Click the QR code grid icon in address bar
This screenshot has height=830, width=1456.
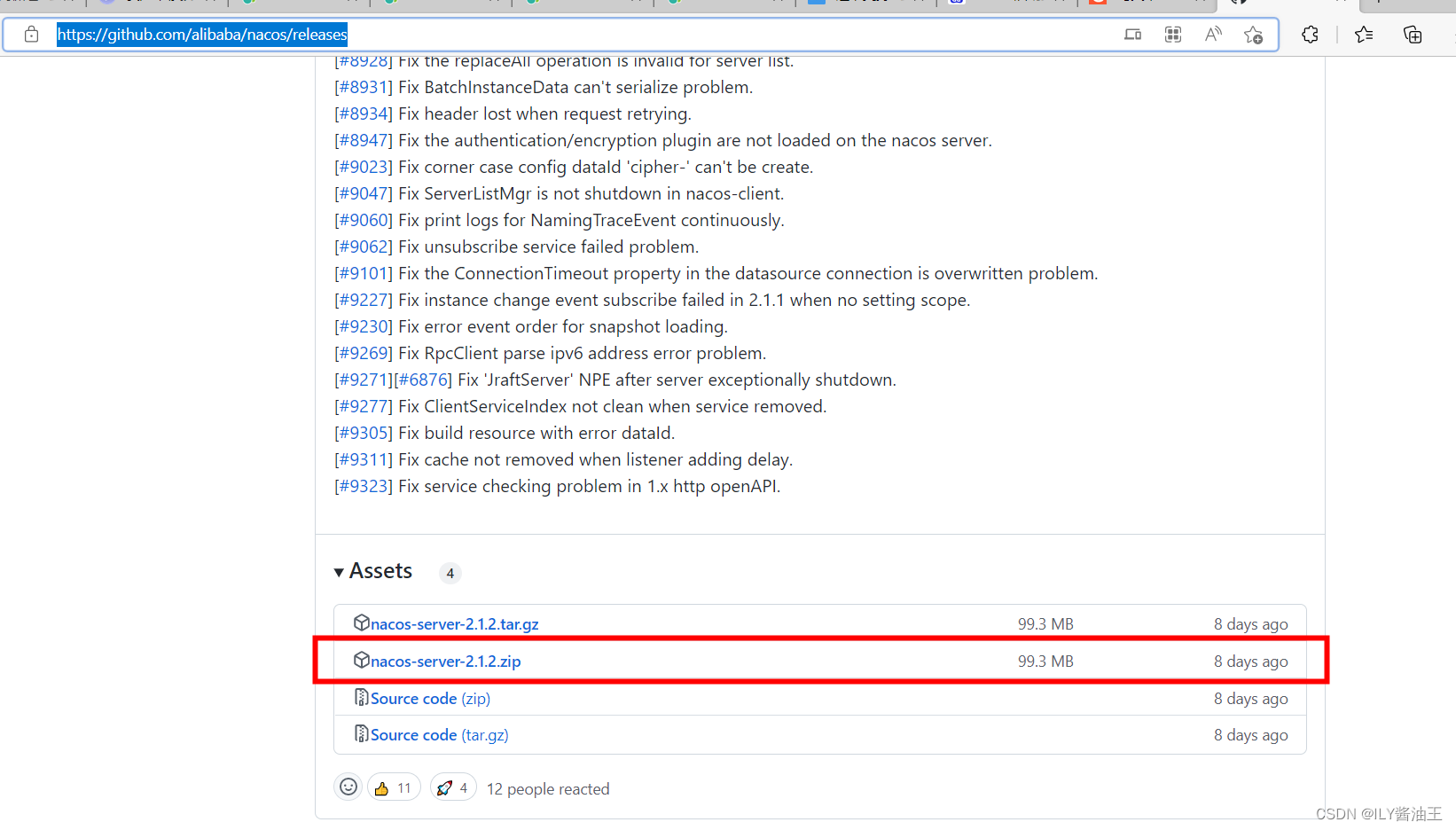1173,35
